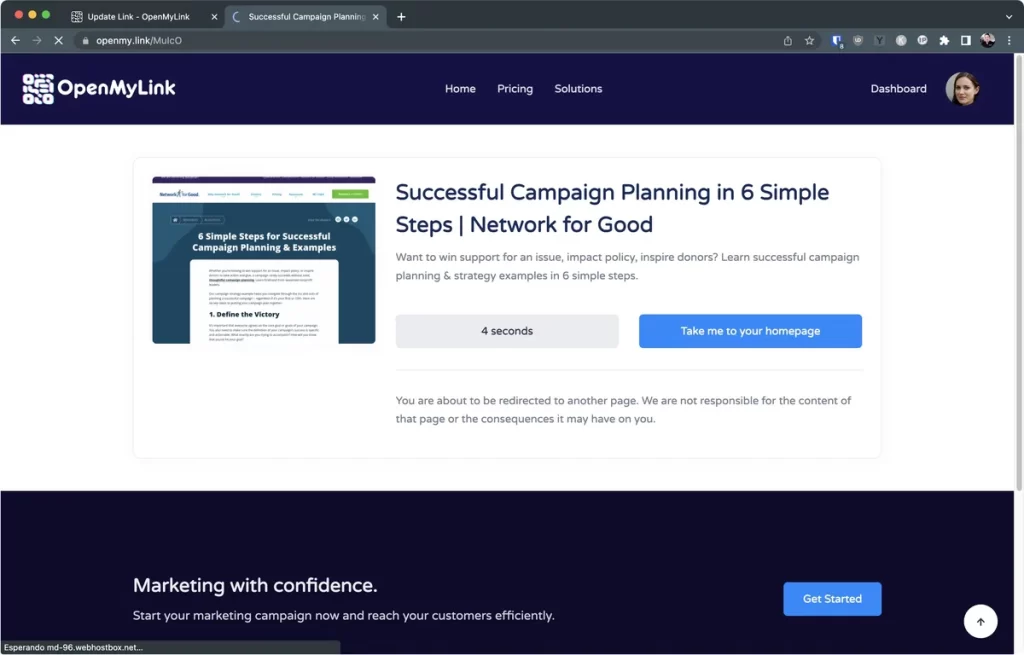The image size is (1024, 655).
Task: Click the user profile avatar in the site header
Action: click(x=963, y=89)
